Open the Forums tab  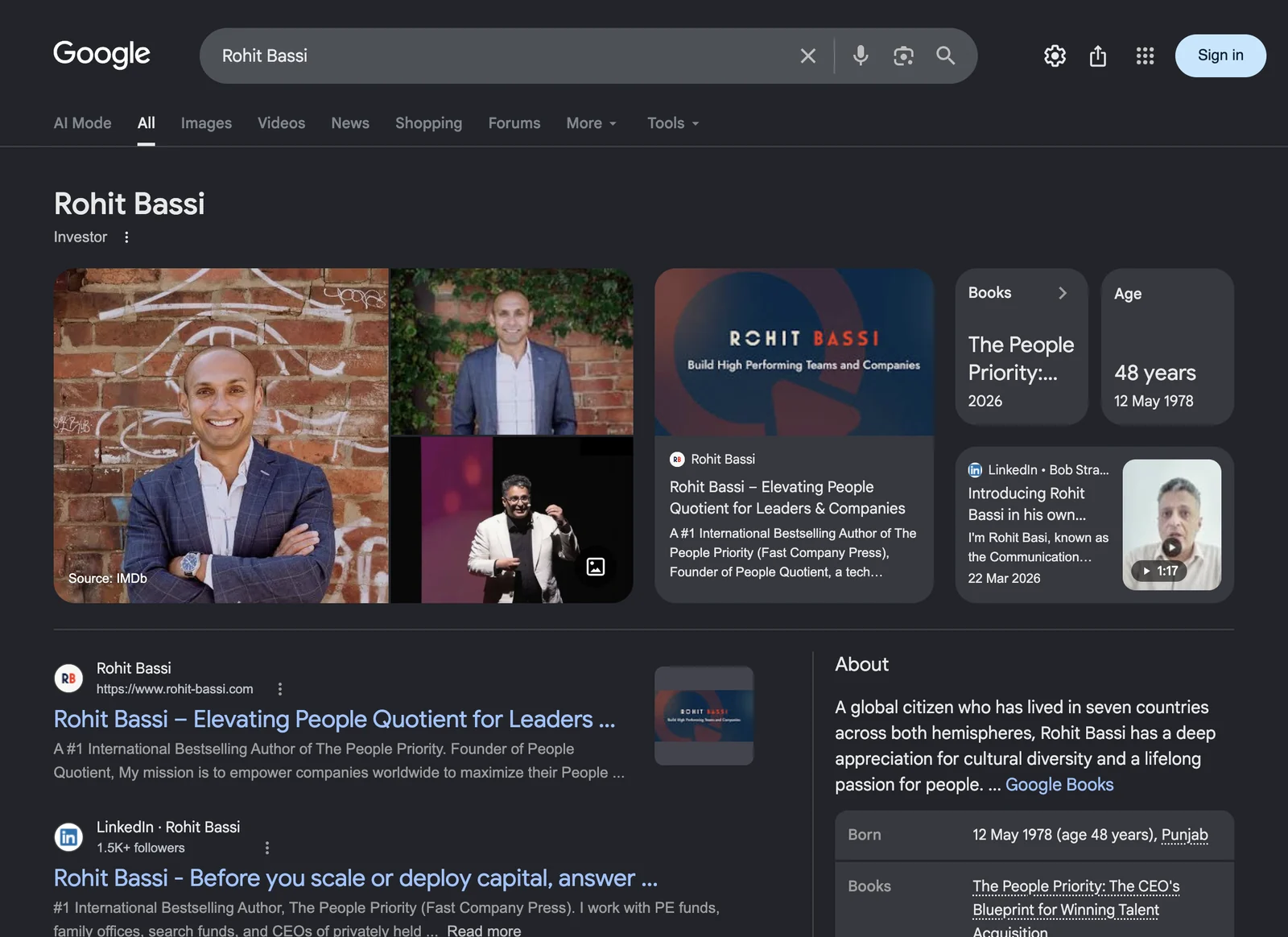[x=514, y=123]
